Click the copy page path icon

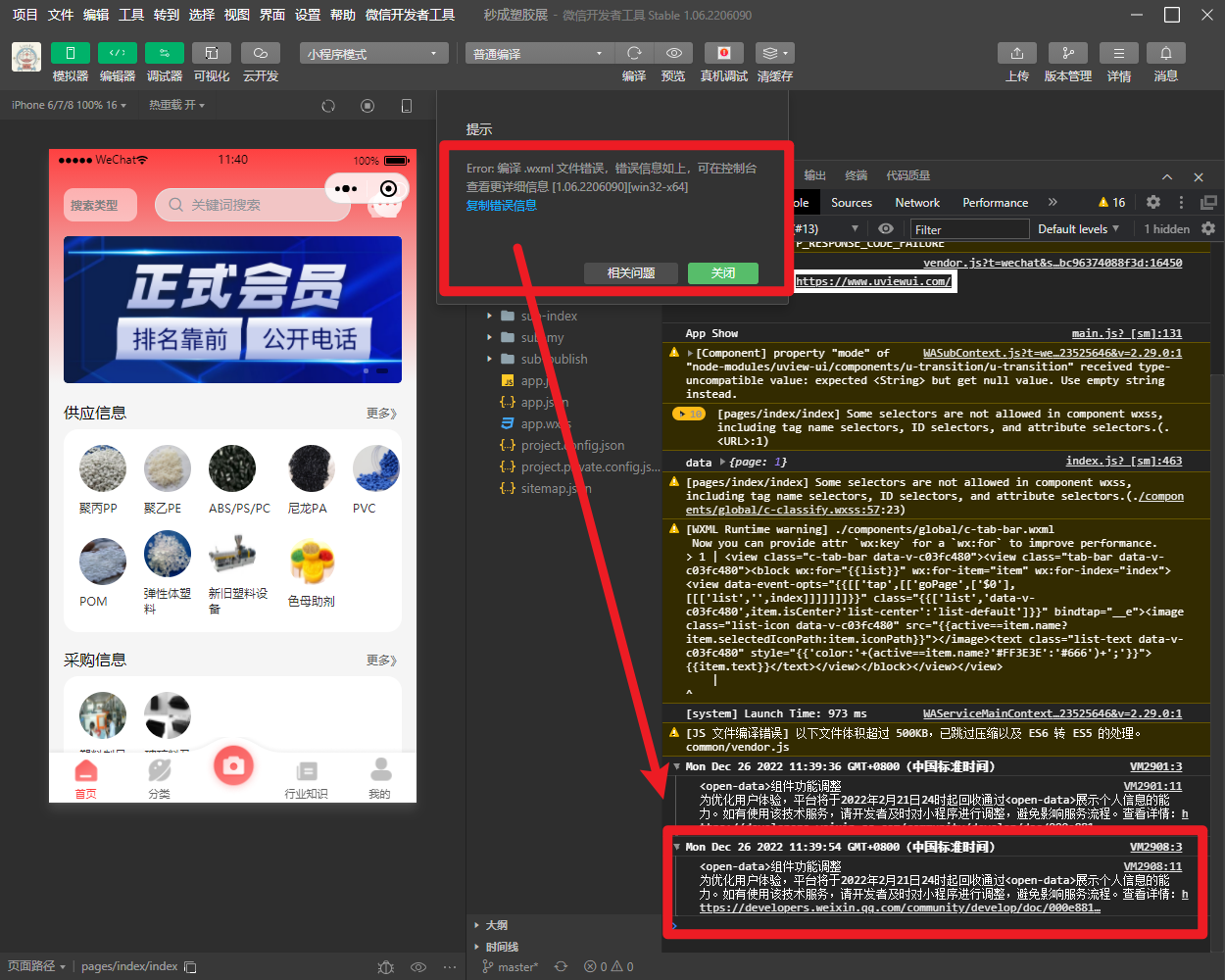(x=190, y=966)
